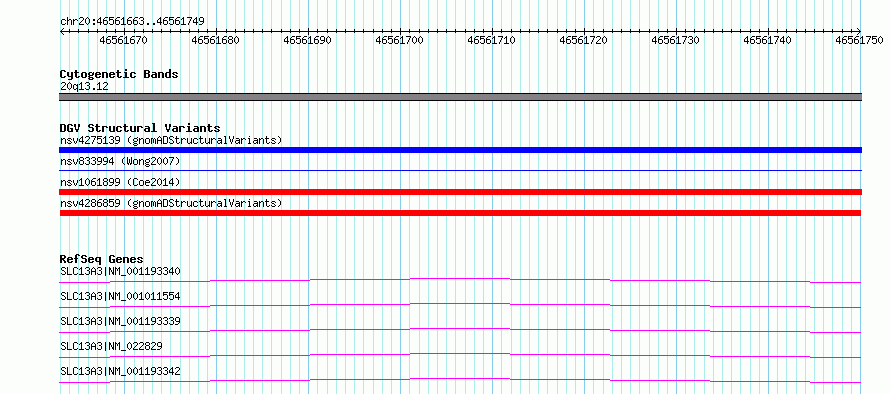
Task: Select the nsv833994 thin blue variant line
Action: click(x=460, y=170)
